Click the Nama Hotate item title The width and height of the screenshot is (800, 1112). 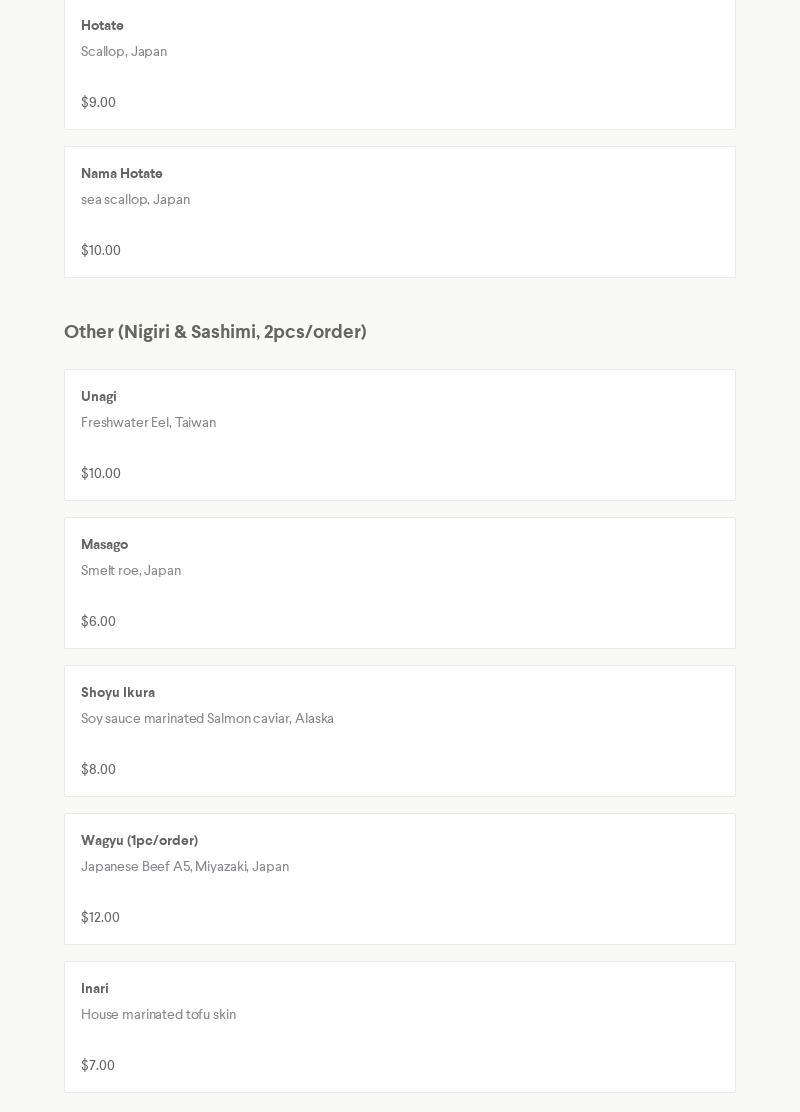tap(122, 174)
